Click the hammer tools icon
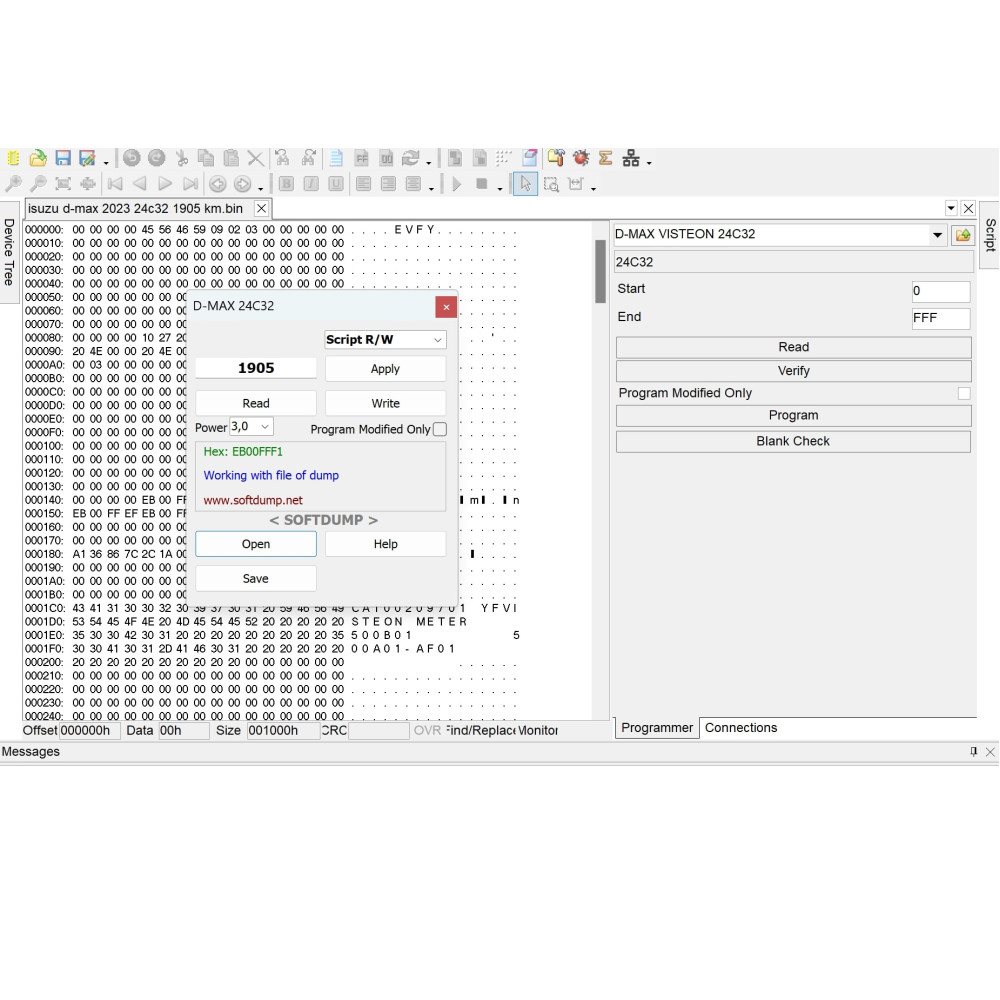This screenshot has width=1000, height=1000. point(556,158)
